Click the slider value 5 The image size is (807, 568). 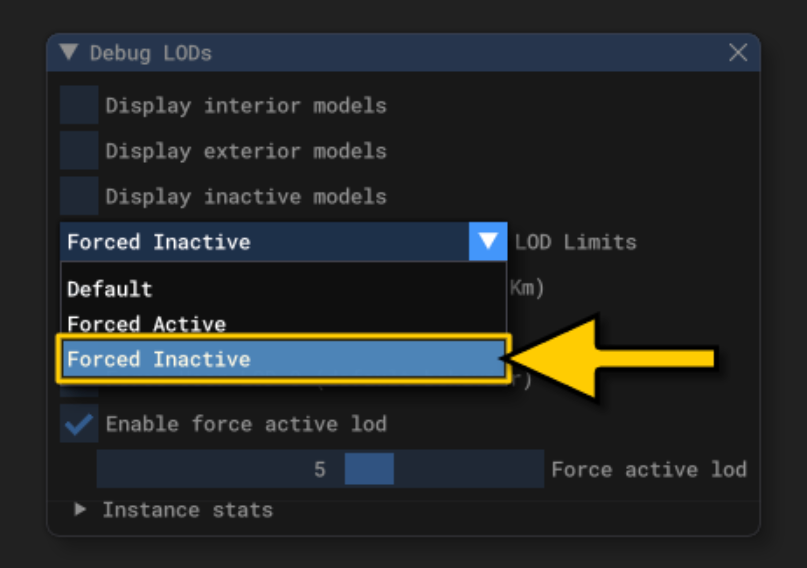(x=319, y=469)
